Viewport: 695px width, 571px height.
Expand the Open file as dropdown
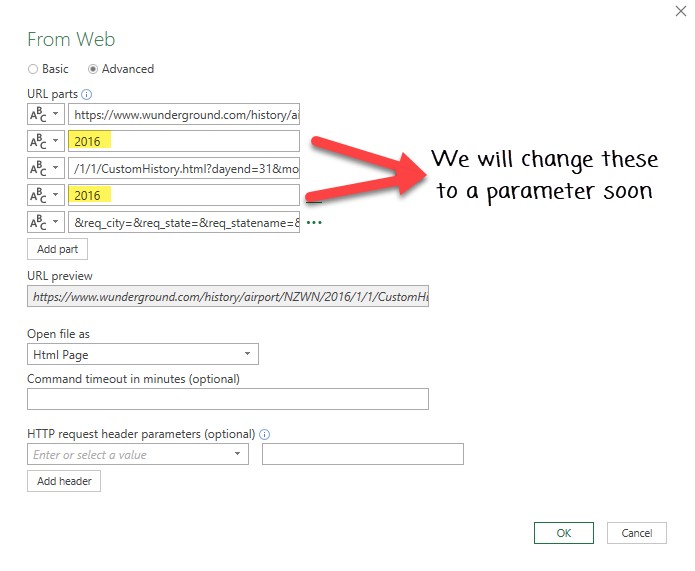coord(247,354)
